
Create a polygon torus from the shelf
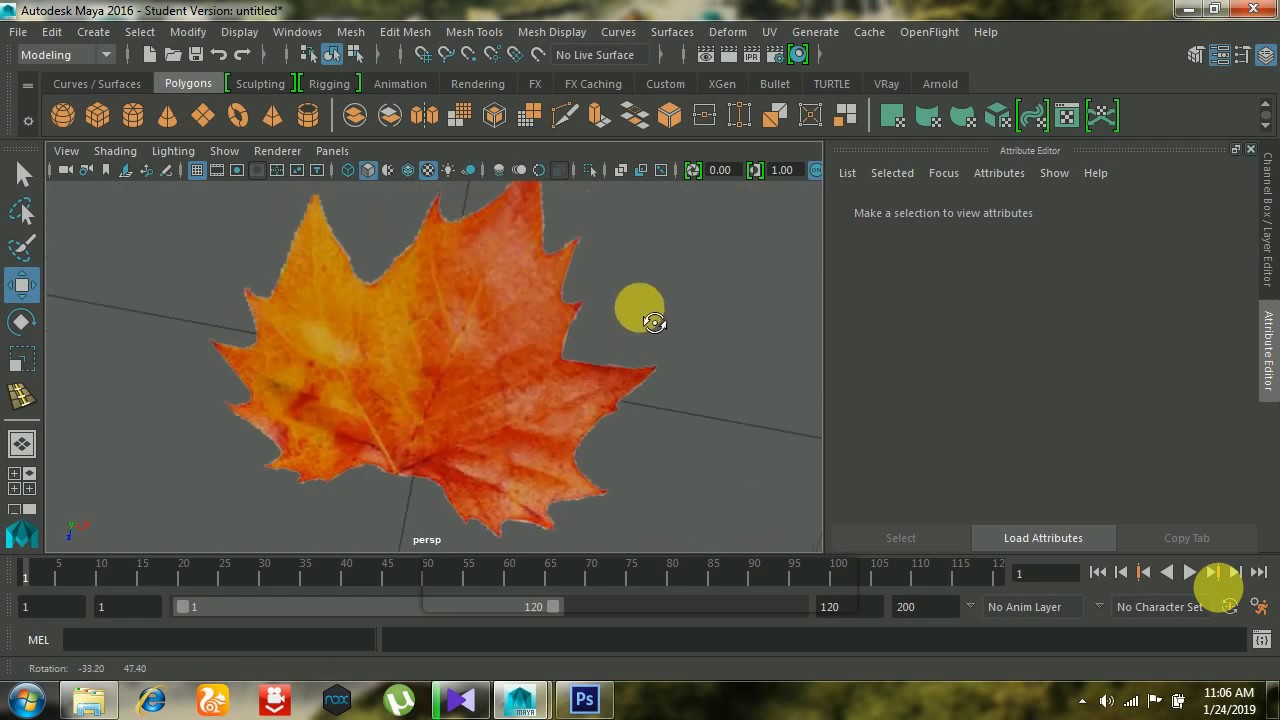(x=238, y=116)
